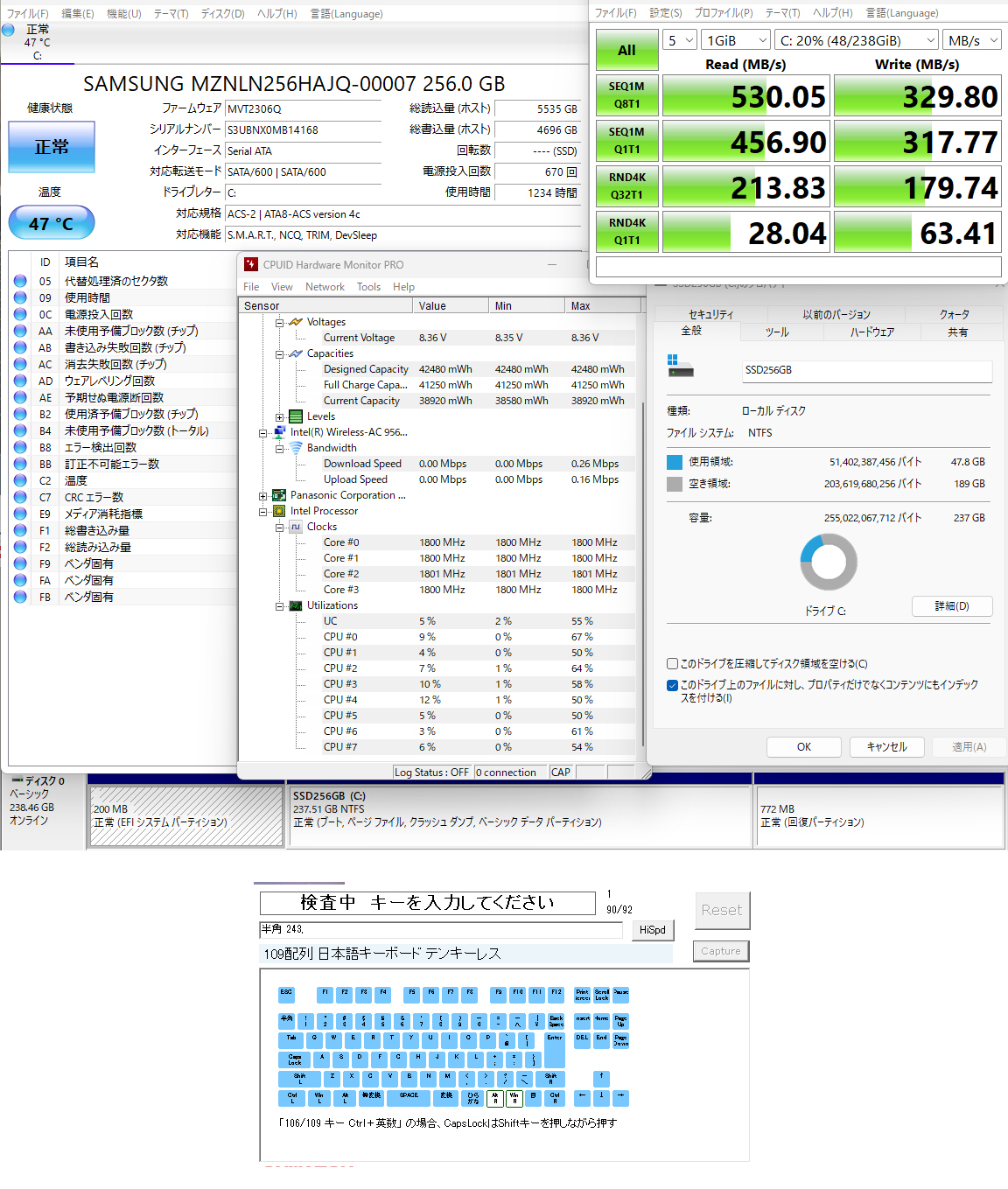Collapse the Intel Processor tree node
The height and width of the screenshot is (1189, 1008).
262,512
